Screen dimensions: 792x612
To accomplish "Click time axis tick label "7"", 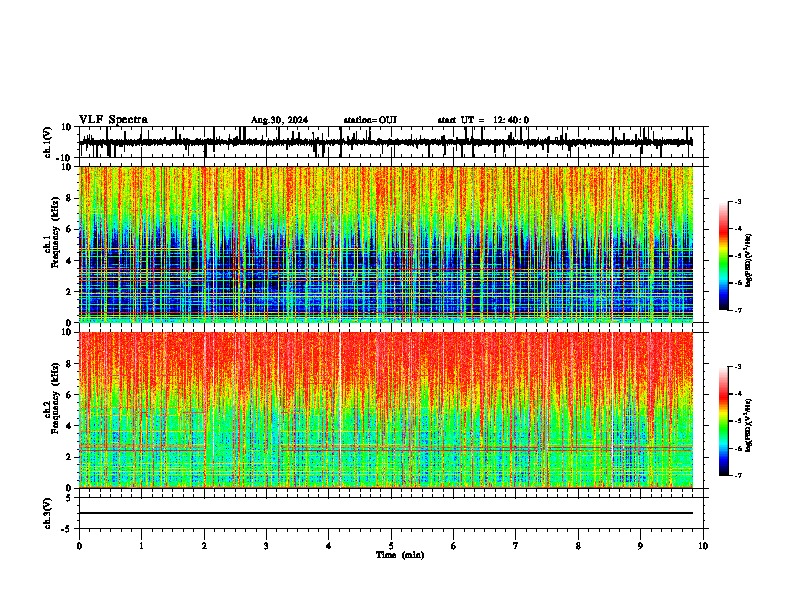I will pyautogui.click(x=516, y=546).
